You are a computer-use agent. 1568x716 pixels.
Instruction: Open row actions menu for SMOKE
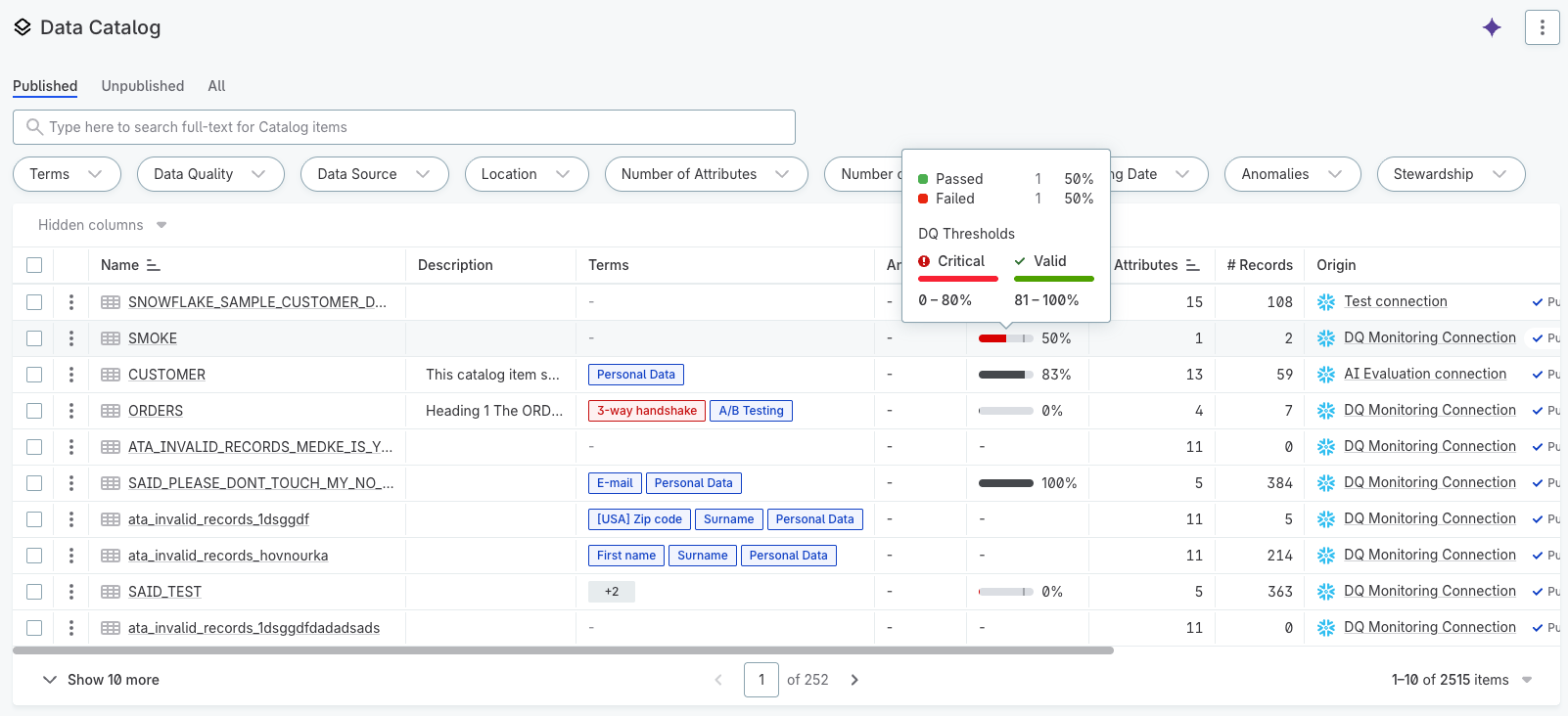[71, 338]
